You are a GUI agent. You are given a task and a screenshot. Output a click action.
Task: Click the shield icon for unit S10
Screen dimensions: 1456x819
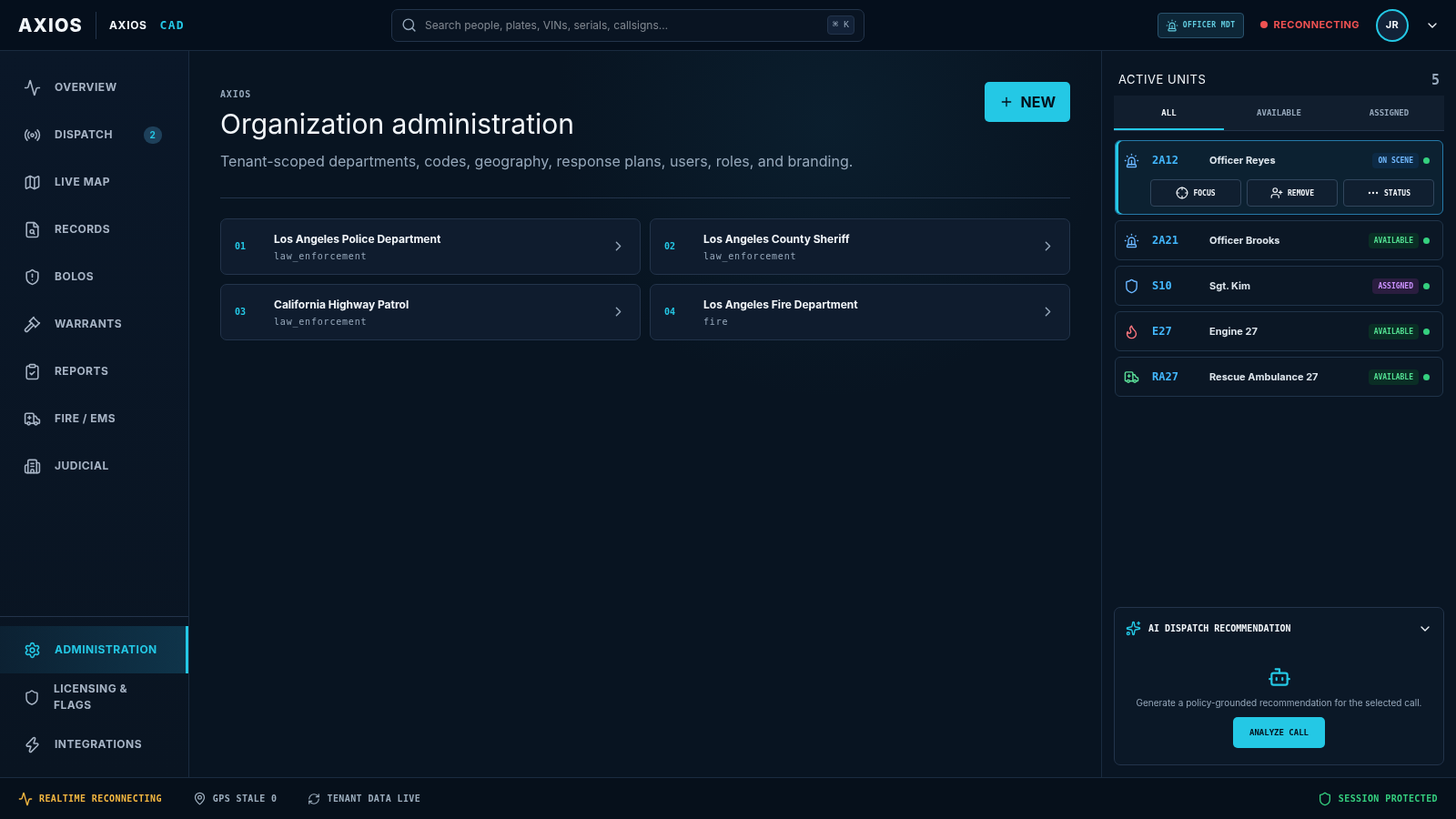(1132, 286)
